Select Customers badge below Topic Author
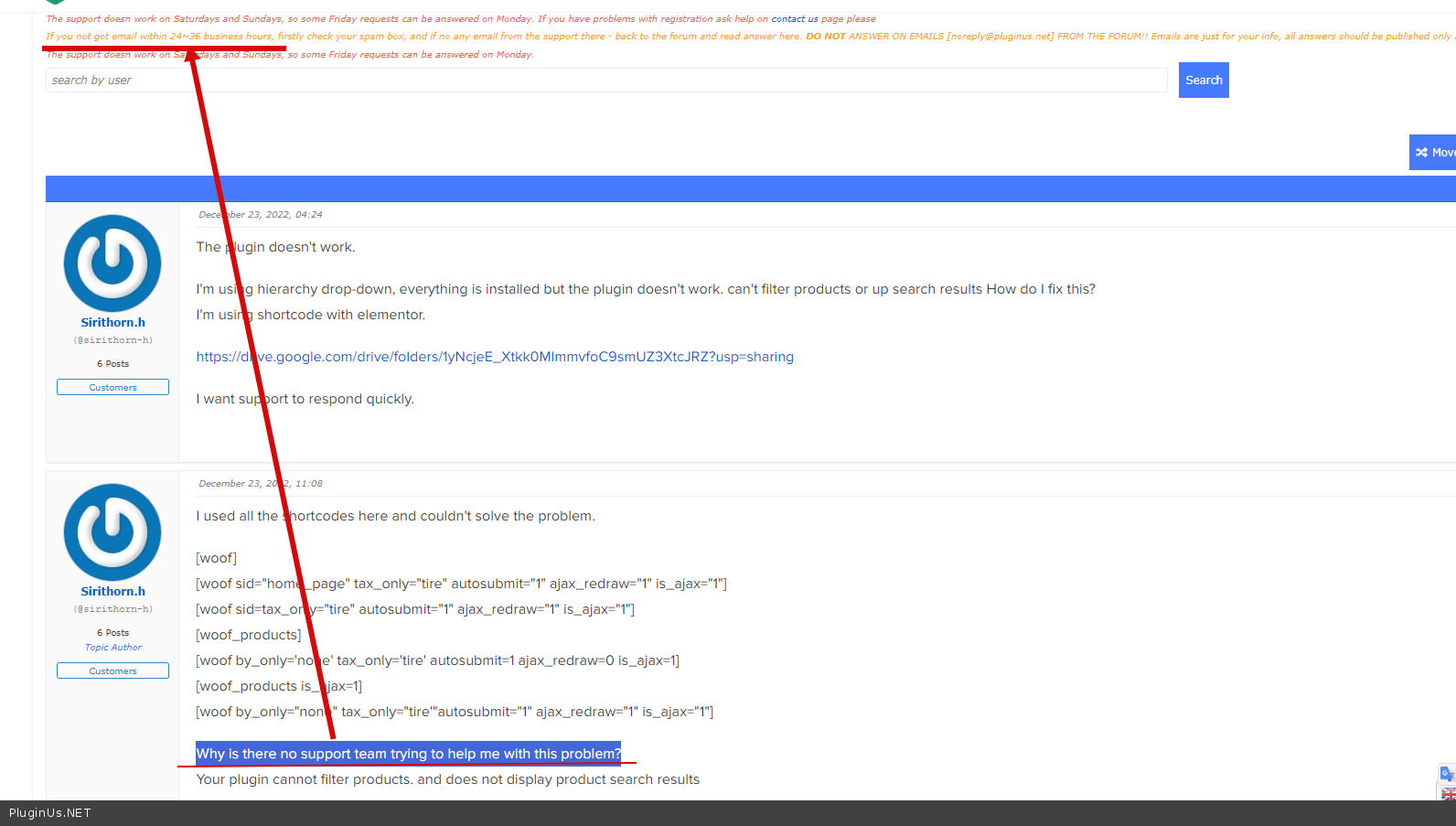 click(x=112, y=671)
